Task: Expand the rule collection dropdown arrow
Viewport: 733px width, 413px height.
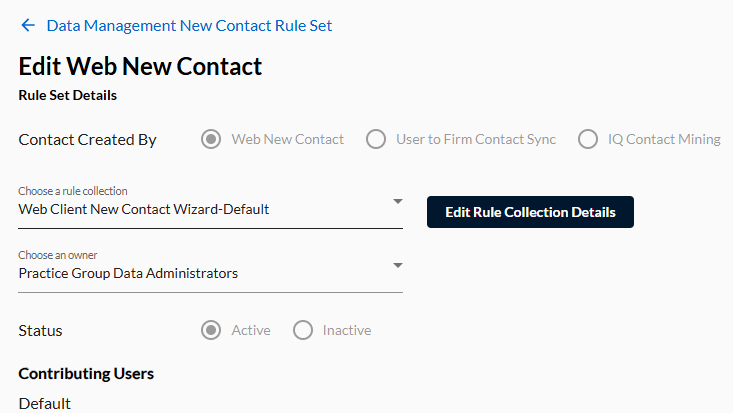Action: [x=398, y=202]
